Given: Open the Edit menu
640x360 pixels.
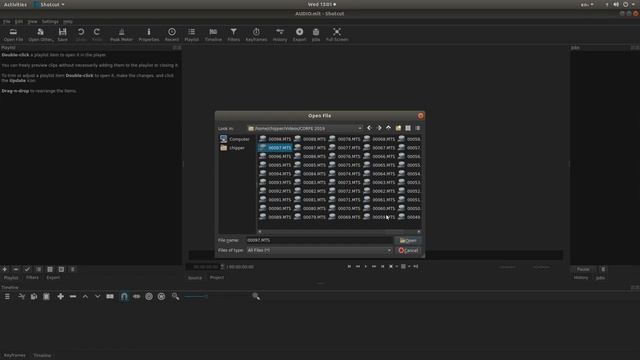Looking at the screenshot, I should pyautogui.click(x=19, y=22).
